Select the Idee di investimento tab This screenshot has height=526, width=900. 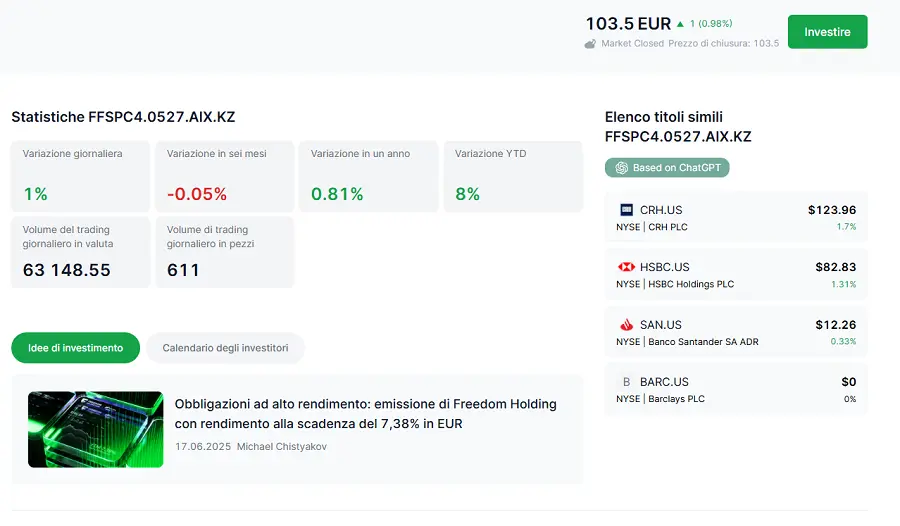tap(76, 348)
